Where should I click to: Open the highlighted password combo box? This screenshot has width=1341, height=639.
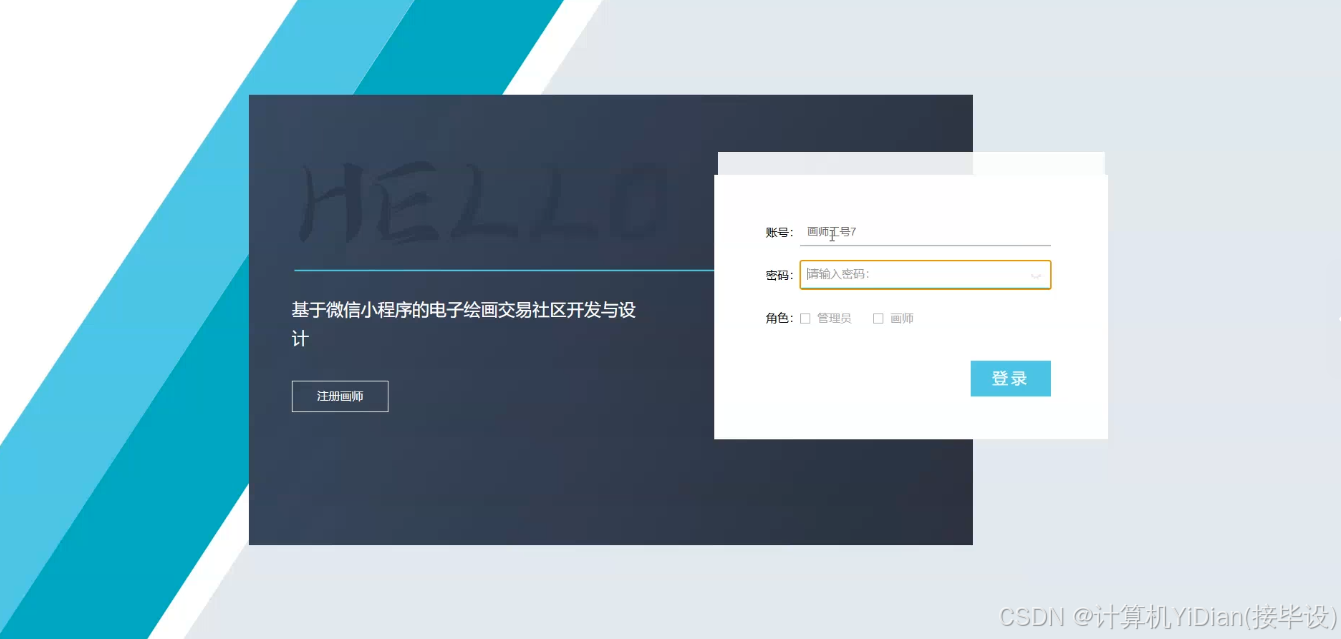[925, 275]
